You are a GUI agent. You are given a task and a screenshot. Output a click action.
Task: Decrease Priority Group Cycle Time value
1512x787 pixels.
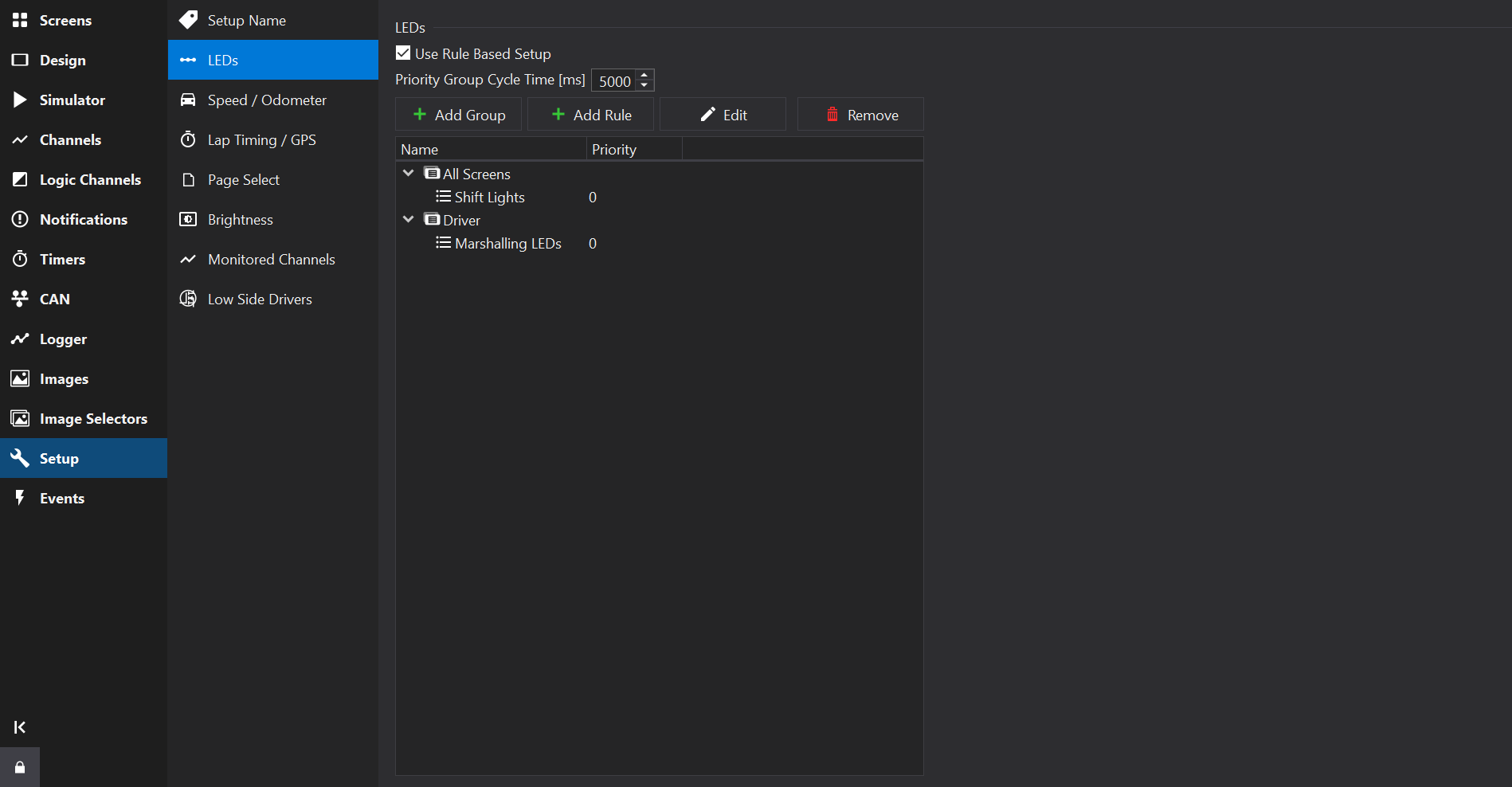tap(644, 85)
